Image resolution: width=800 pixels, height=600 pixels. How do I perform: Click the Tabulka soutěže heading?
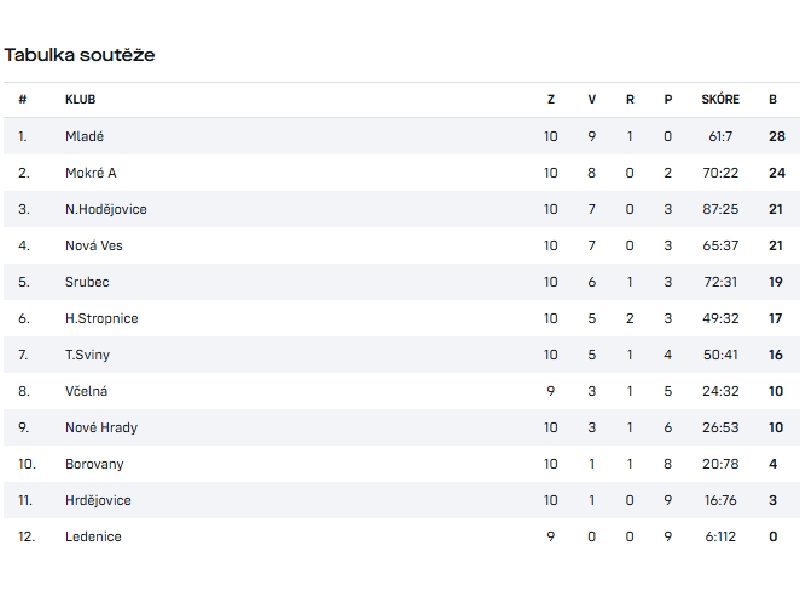coord(80,54)
